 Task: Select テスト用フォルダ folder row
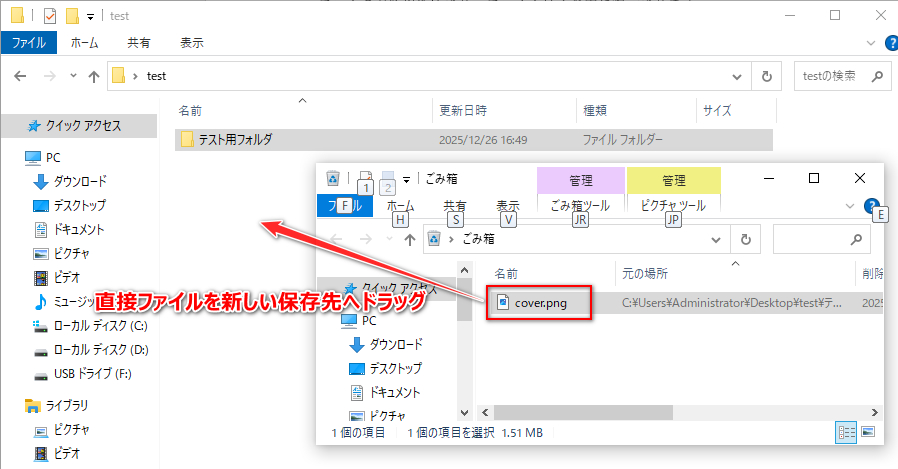pos(474,140)
